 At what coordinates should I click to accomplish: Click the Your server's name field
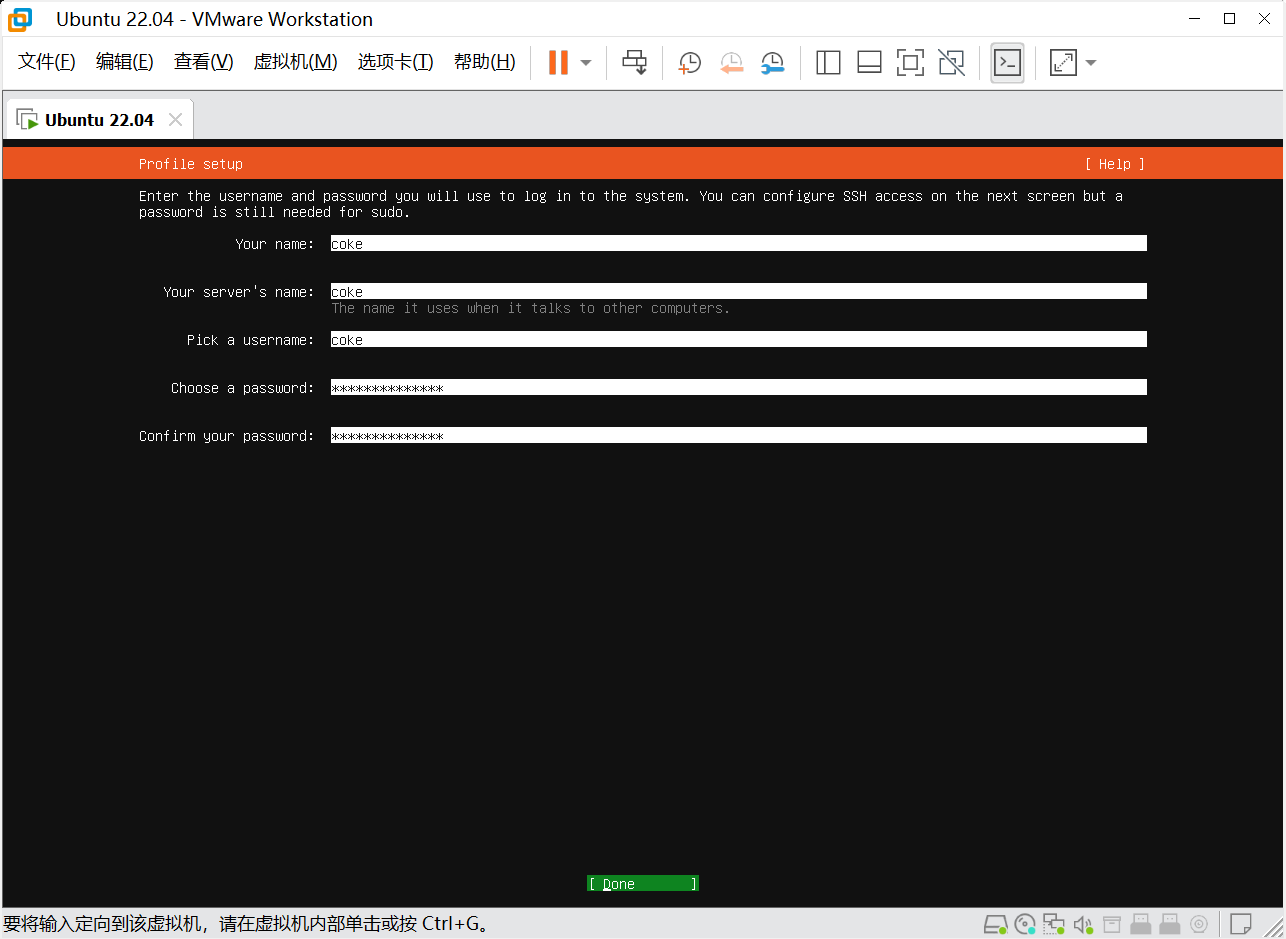pyautogui.click(x=738, y=292)
